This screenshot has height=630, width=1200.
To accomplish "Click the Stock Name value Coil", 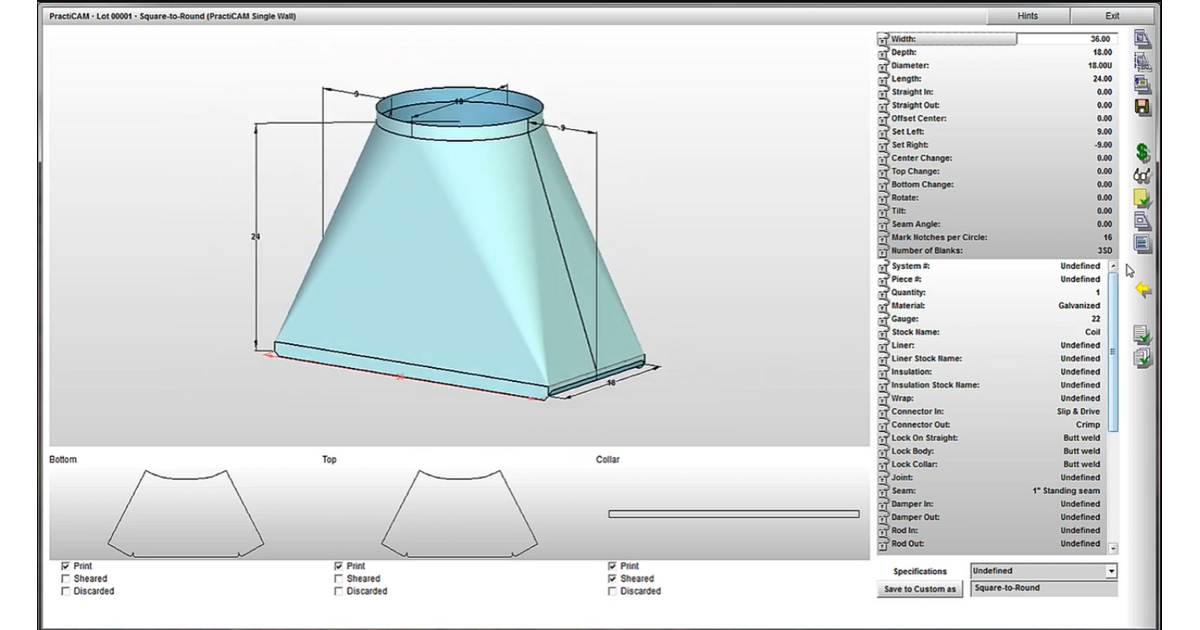I will pos(1092,332).
